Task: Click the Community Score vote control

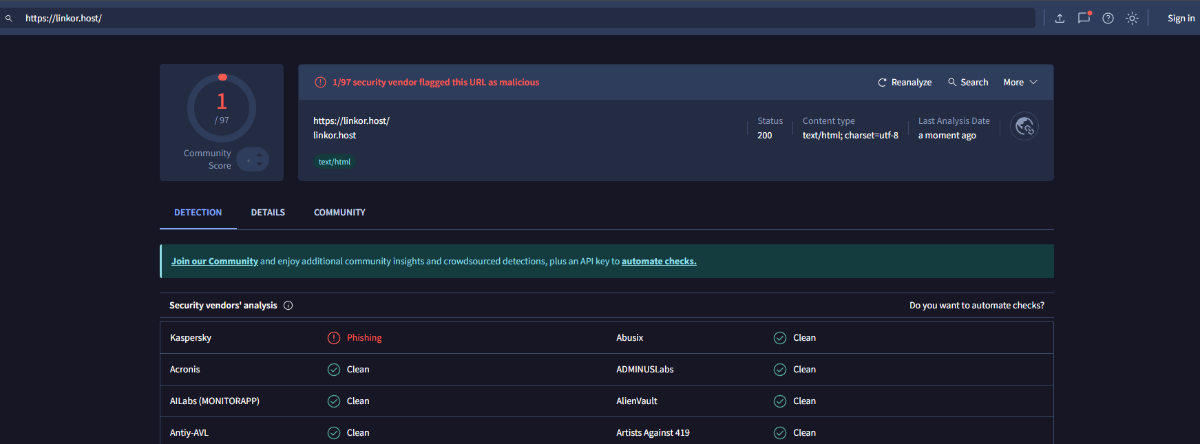Action: point(253,159)
